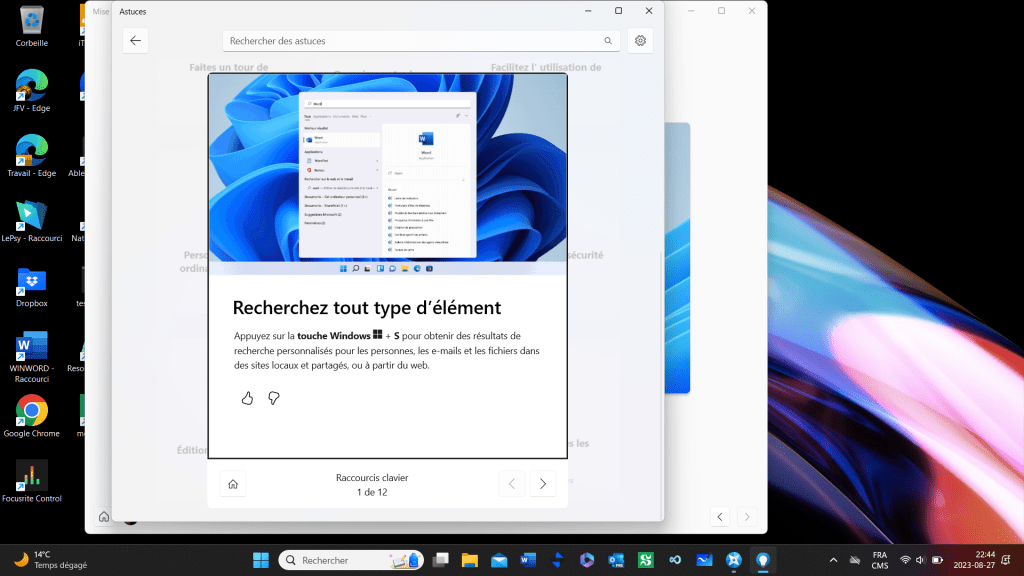Open the Windows Start menu
This screenshot has width=1024, height=576.
pyautogui.click(x=261, y=560)
